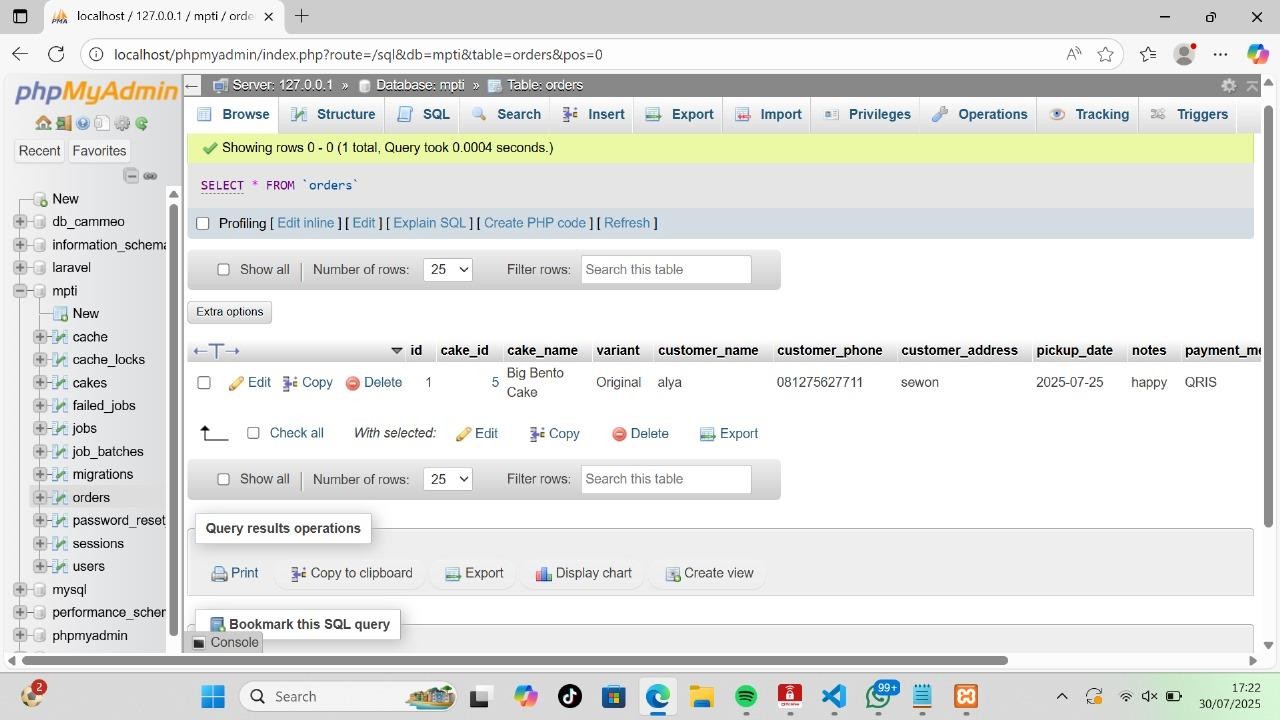Click the Extra options button
This screenshot has height=720, width=1280.
229,312
